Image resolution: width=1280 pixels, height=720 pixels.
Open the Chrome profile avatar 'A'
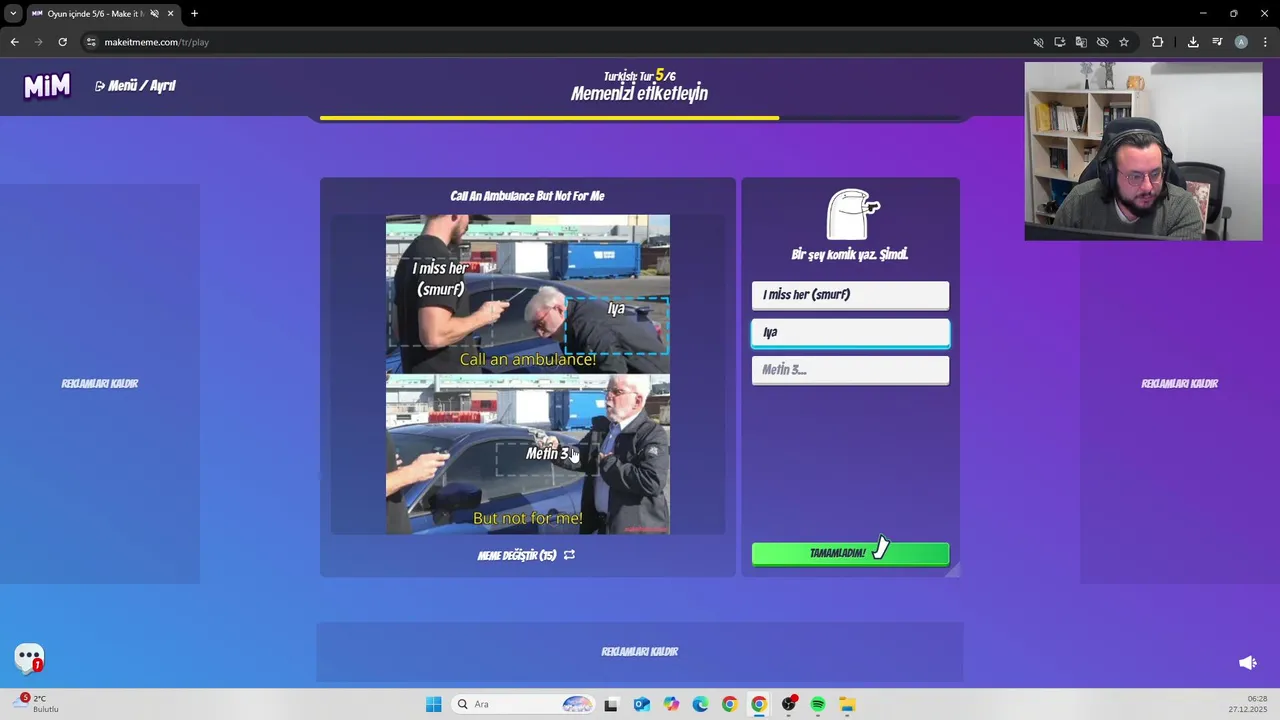pyautogui.click(x=1241, y=42)
